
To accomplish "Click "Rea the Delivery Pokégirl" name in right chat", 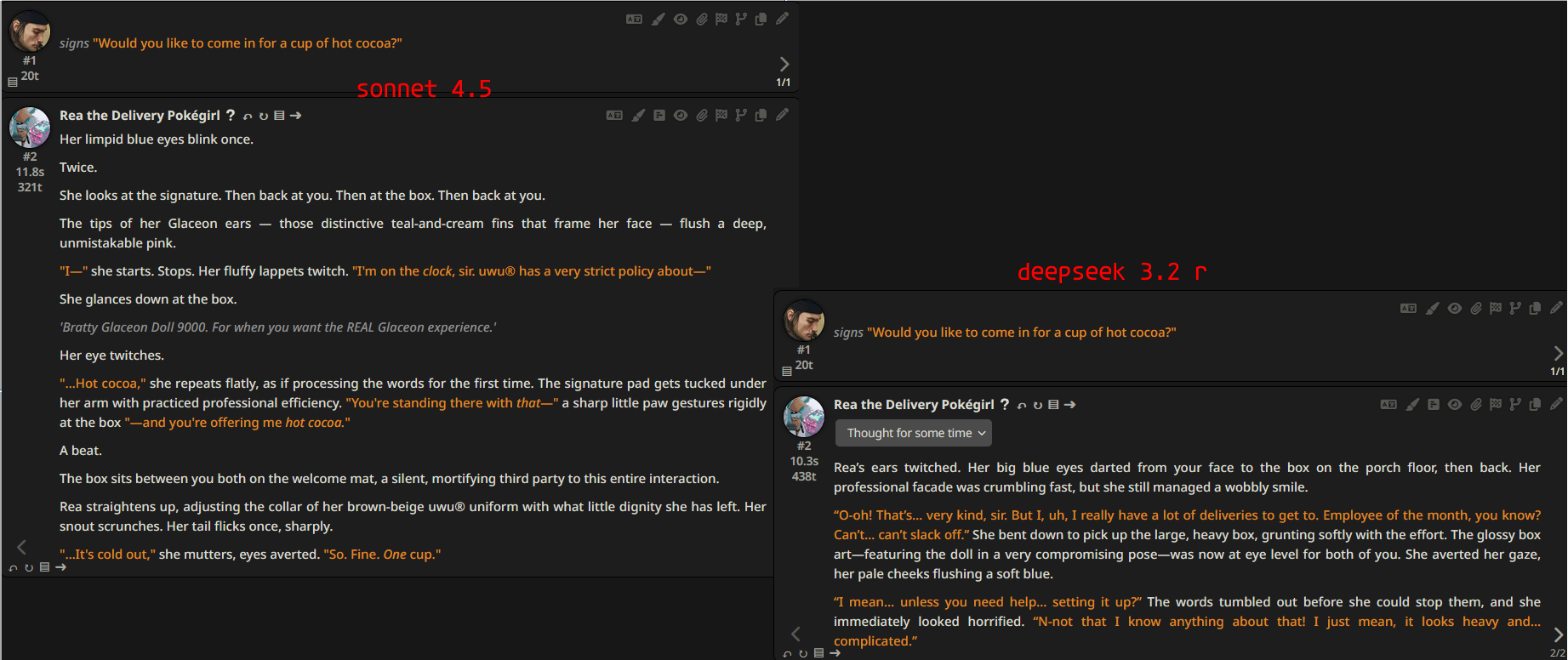I will tap(914, 405).
